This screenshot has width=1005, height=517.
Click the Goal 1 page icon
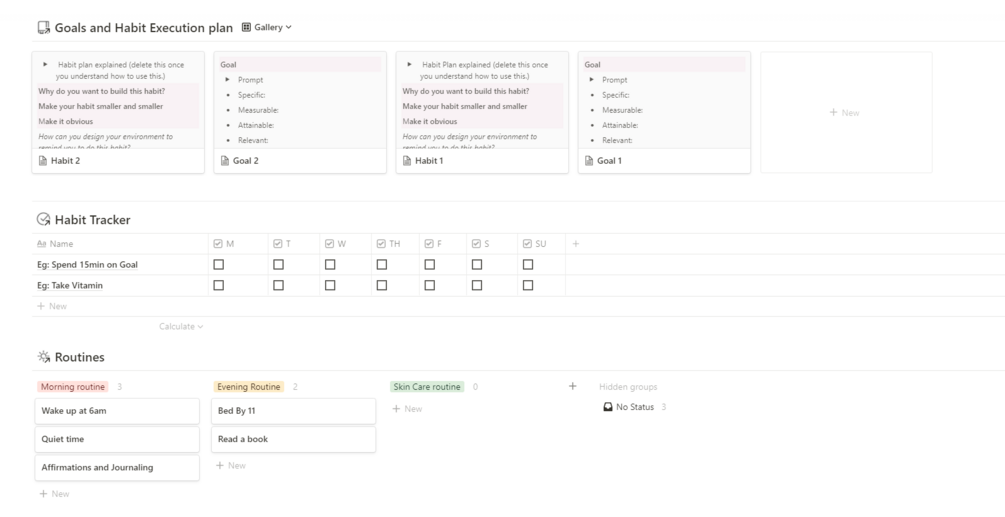(x=589, y=161)
